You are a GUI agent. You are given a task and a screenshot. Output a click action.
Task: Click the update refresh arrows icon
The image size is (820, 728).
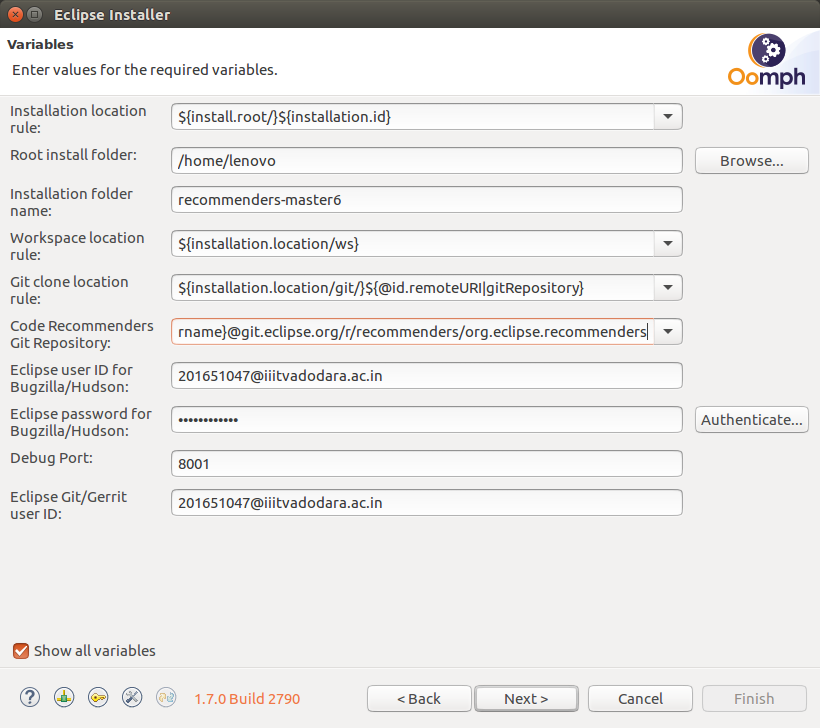[166, 698]
